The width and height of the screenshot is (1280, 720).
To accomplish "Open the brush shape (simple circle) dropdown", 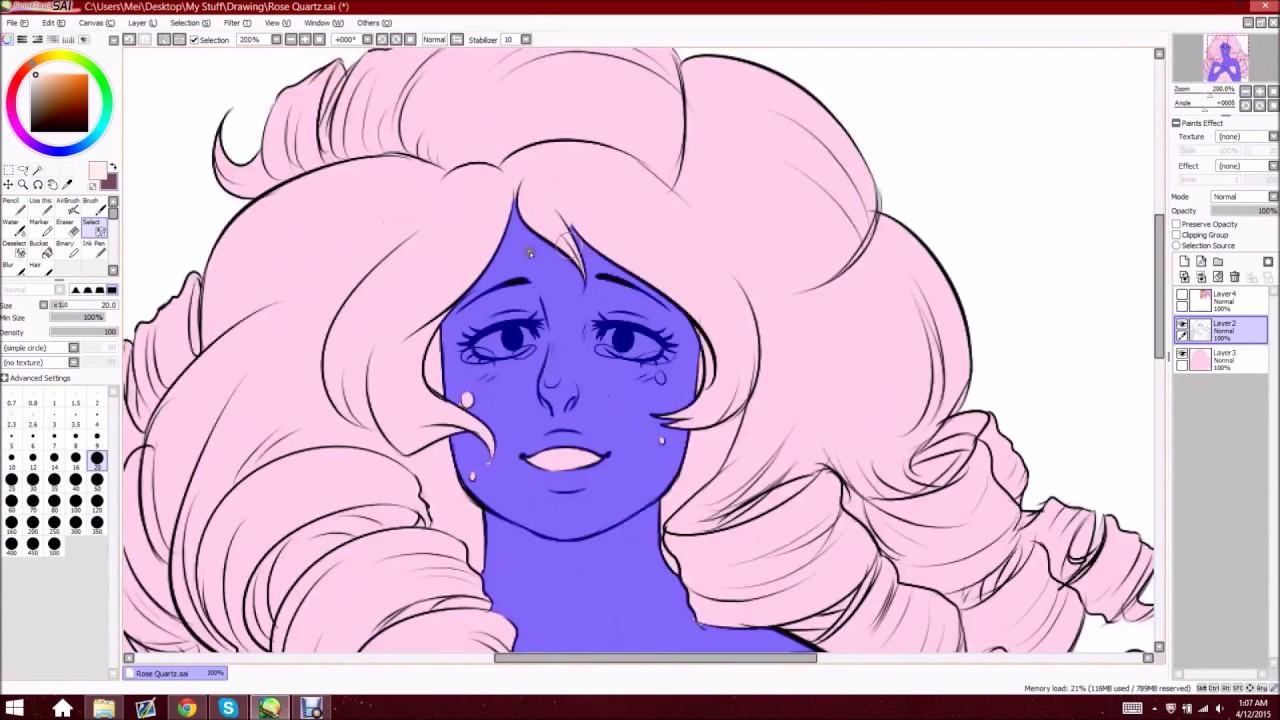I will click(x=73, y=348).
